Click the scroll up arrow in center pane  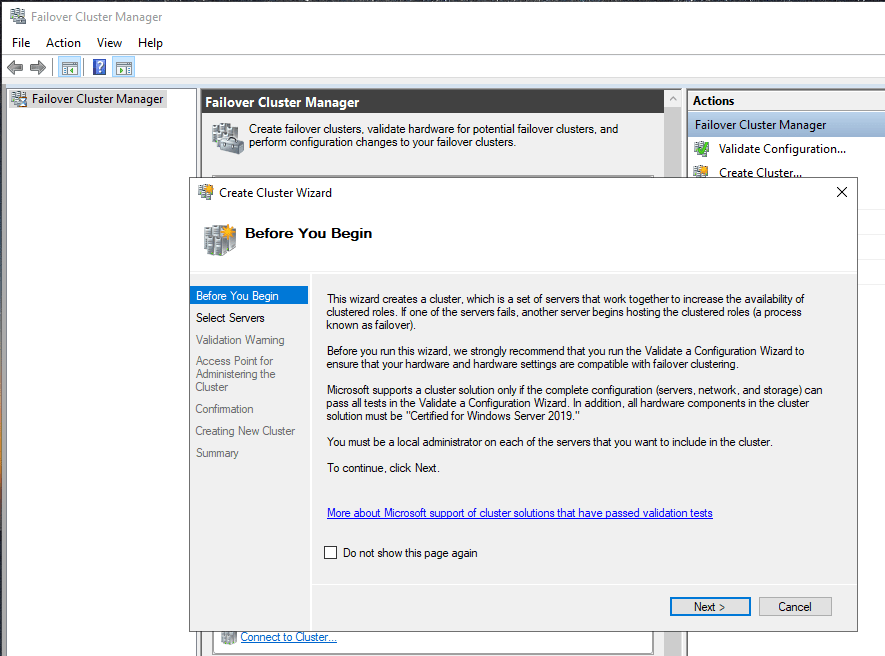(x=674, y=100)
